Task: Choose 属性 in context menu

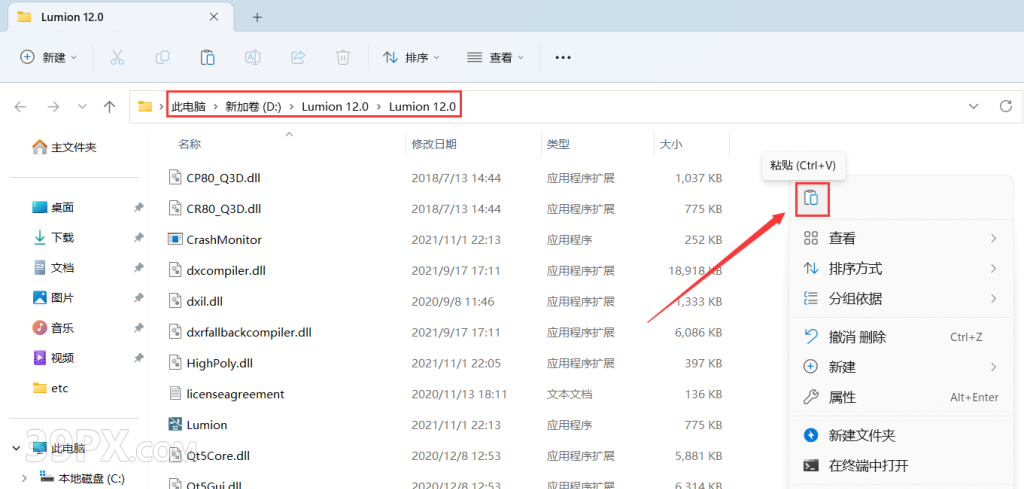Action: (901, 397)
